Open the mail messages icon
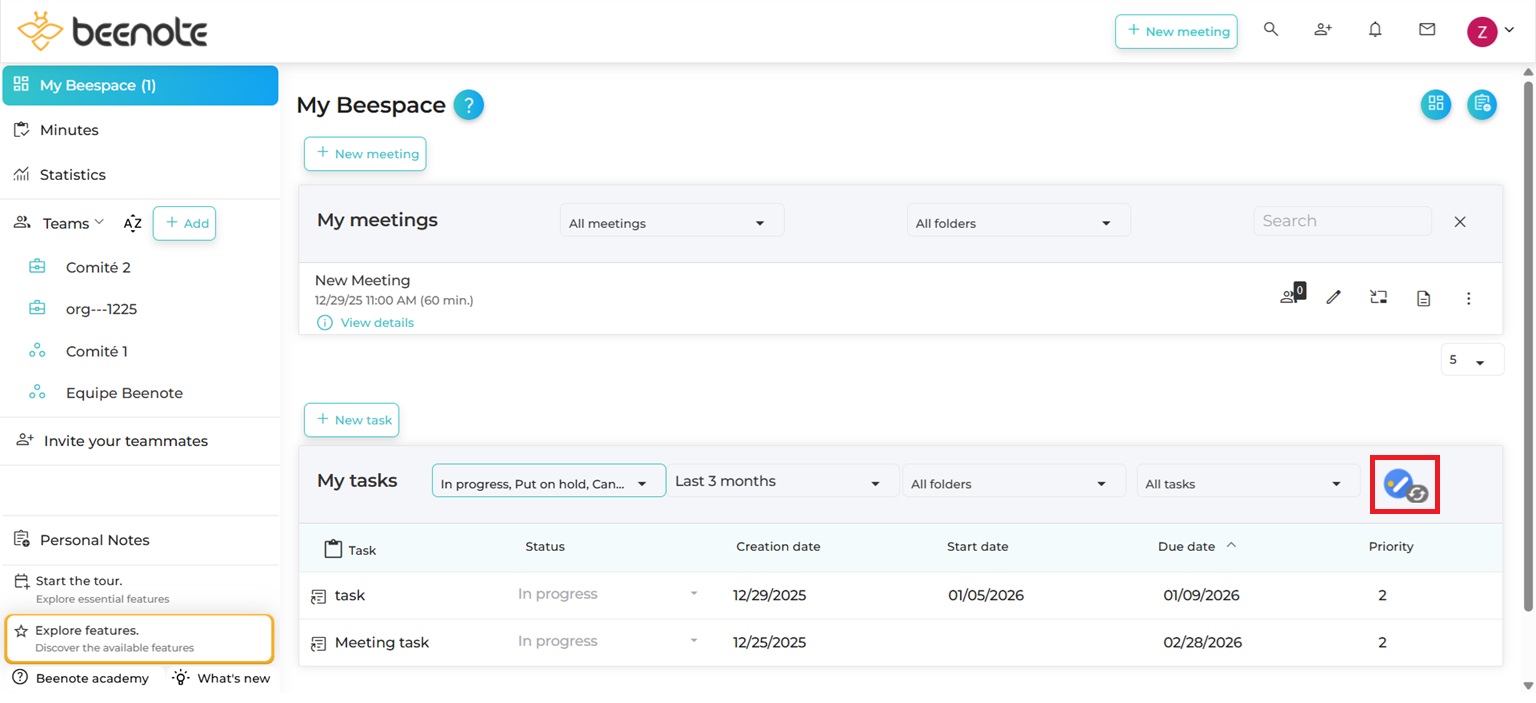This screenshot has height=703, width=1536. click(1427, 30)
